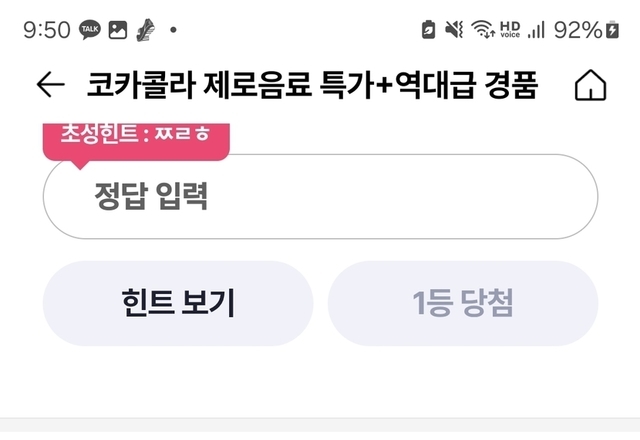Tap the small notification dot indicator
This screenshot has width=640, height=440.
click(173, 30)
